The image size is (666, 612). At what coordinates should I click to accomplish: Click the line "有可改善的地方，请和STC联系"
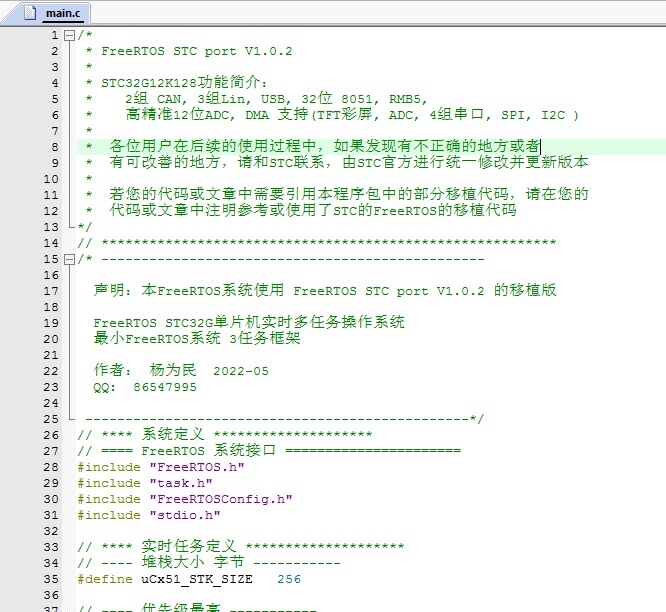pos(349,162)
